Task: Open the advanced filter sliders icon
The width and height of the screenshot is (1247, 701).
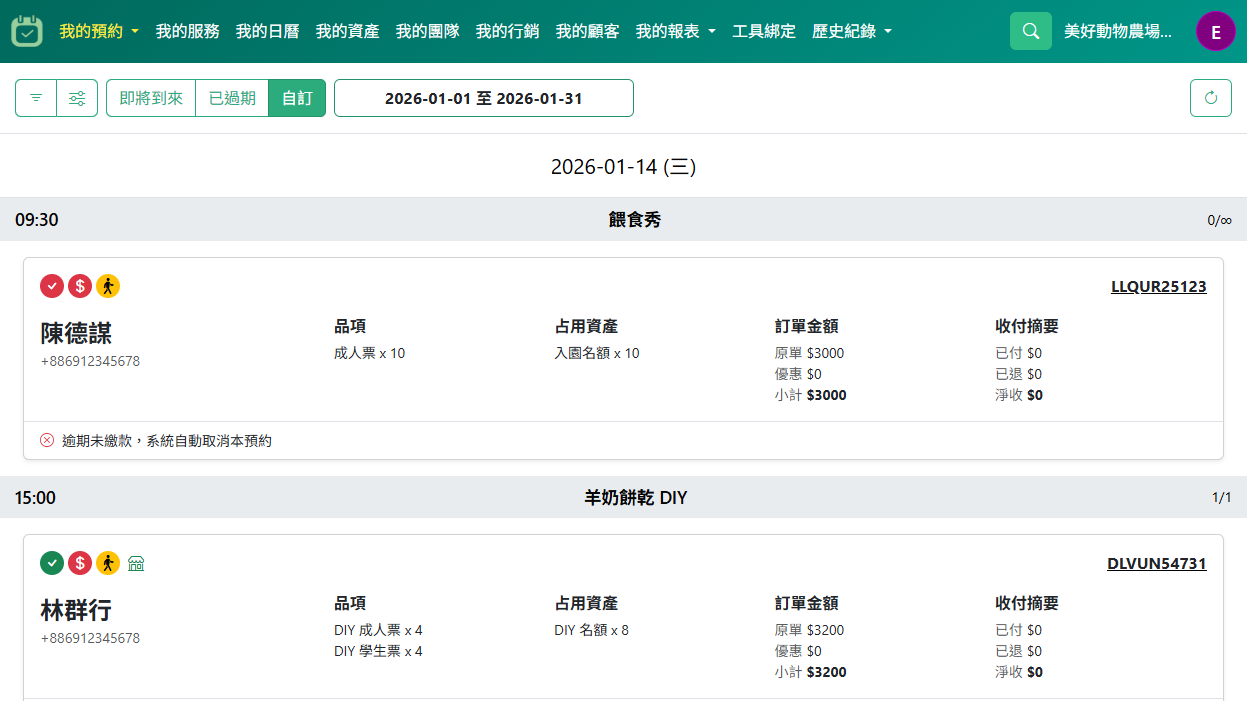Action: (x=77, y=97)
